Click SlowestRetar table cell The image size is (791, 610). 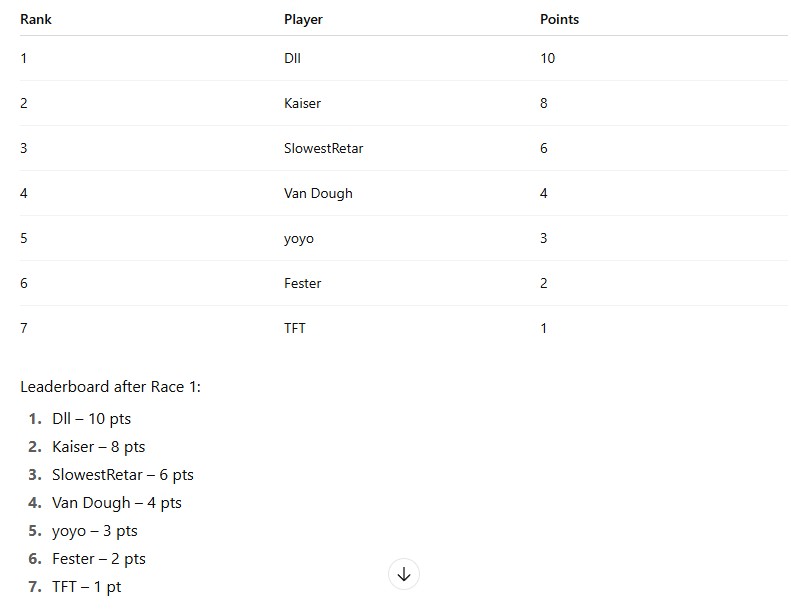point(323,148)
